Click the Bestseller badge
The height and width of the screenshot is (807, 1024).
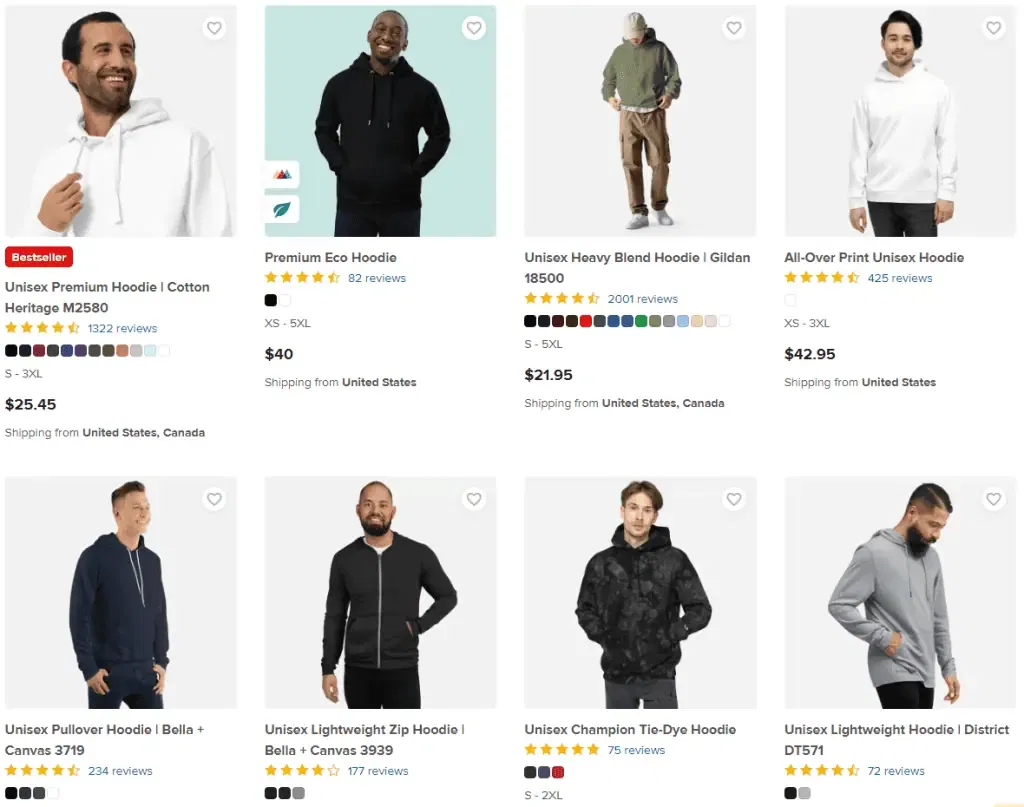click(39, 257)
